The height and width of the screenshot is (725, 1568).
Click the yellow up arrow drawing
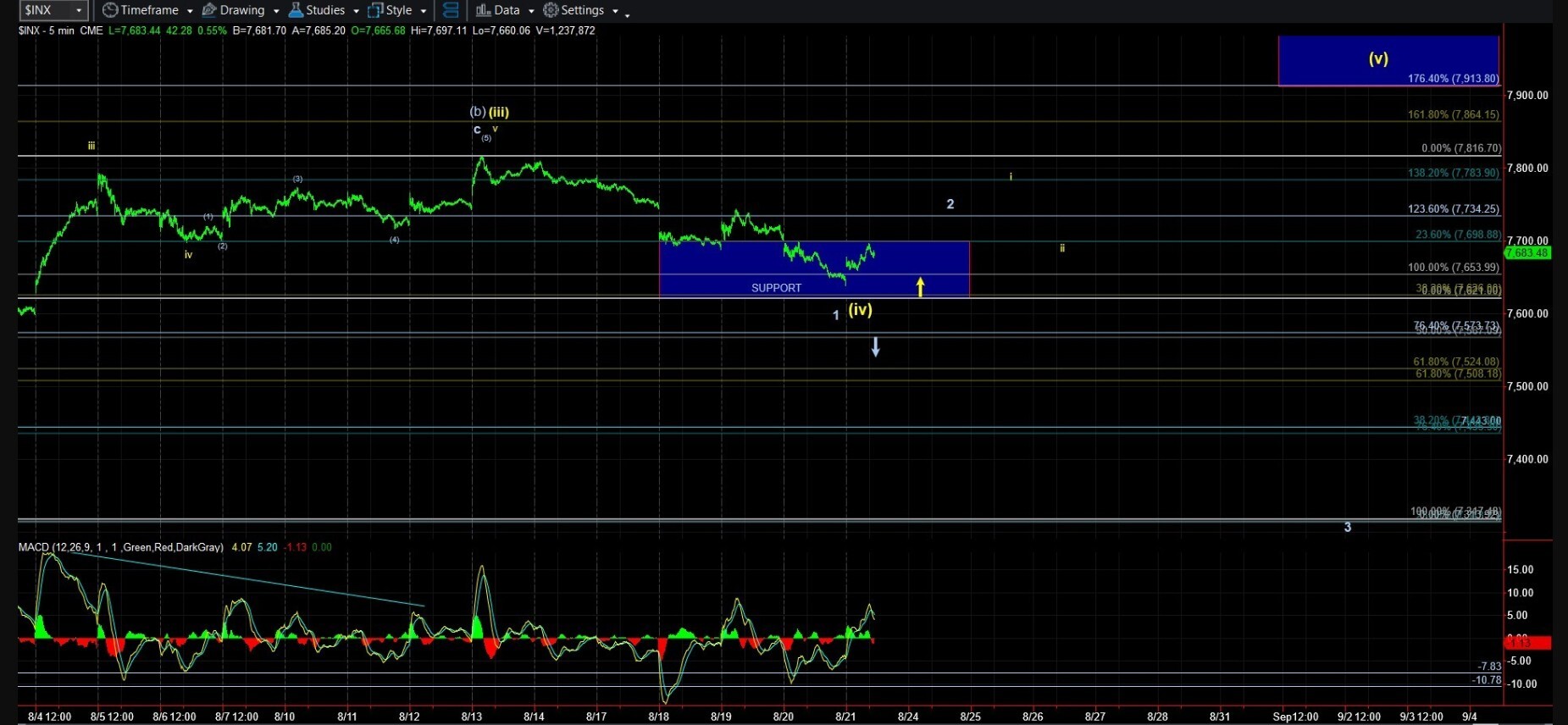(920, 287)
